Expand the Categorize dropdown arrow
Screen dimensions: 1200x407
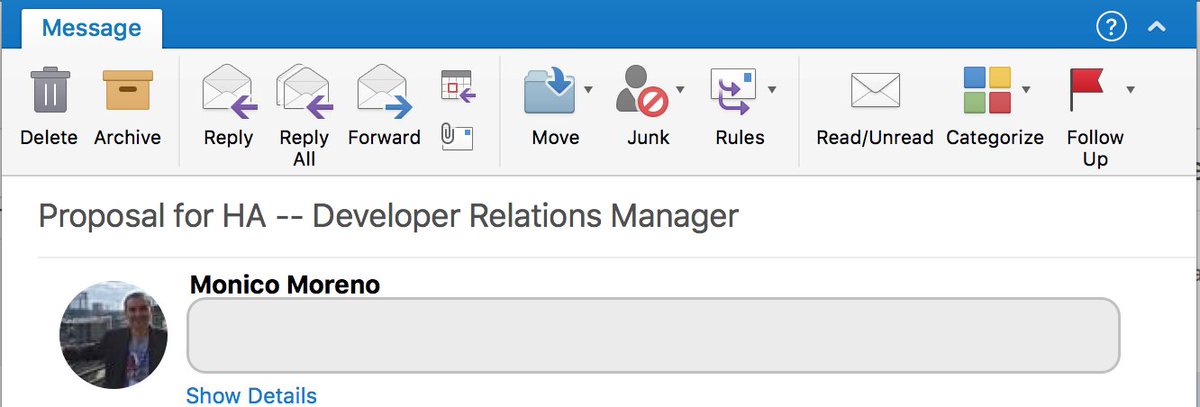click(1026, 90)
